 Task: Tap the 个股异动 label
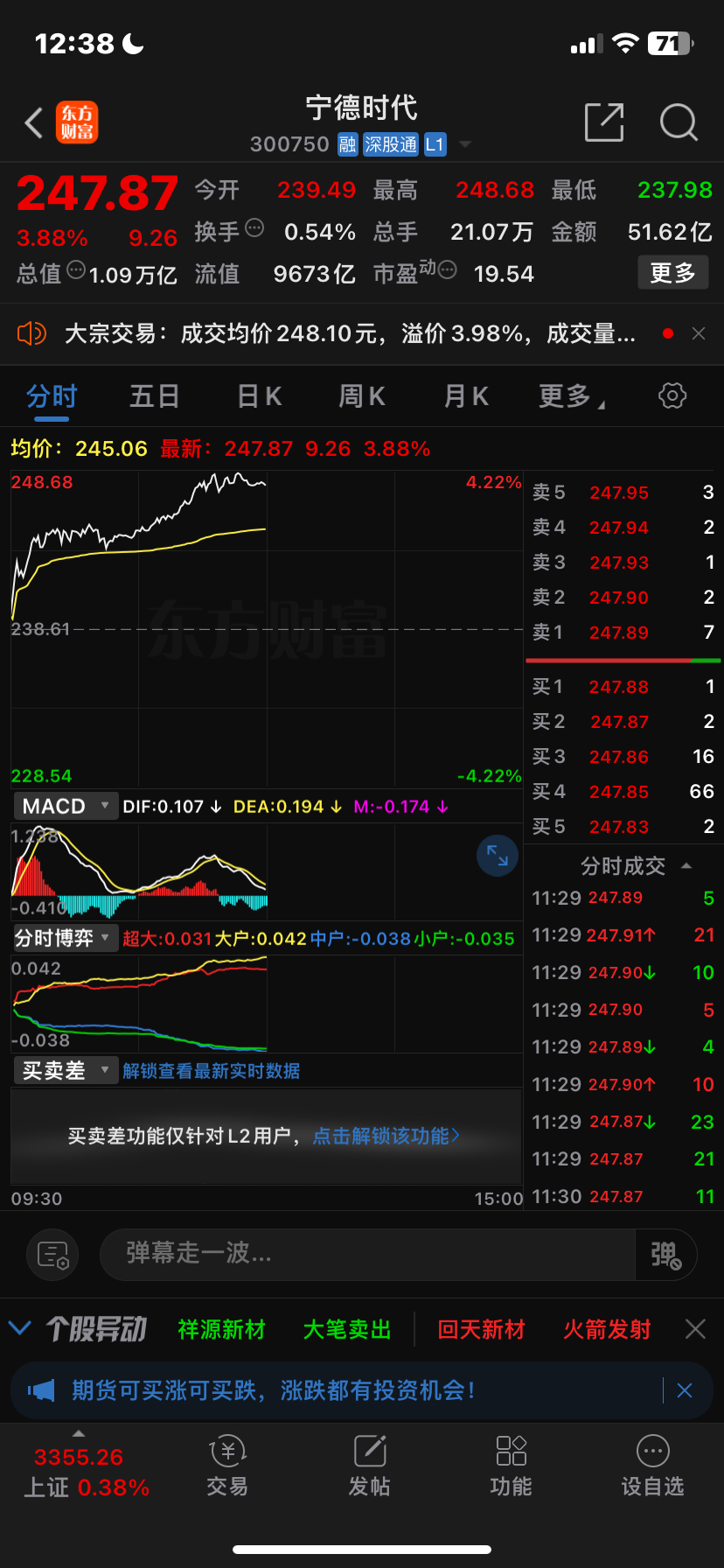point(96,1329)
